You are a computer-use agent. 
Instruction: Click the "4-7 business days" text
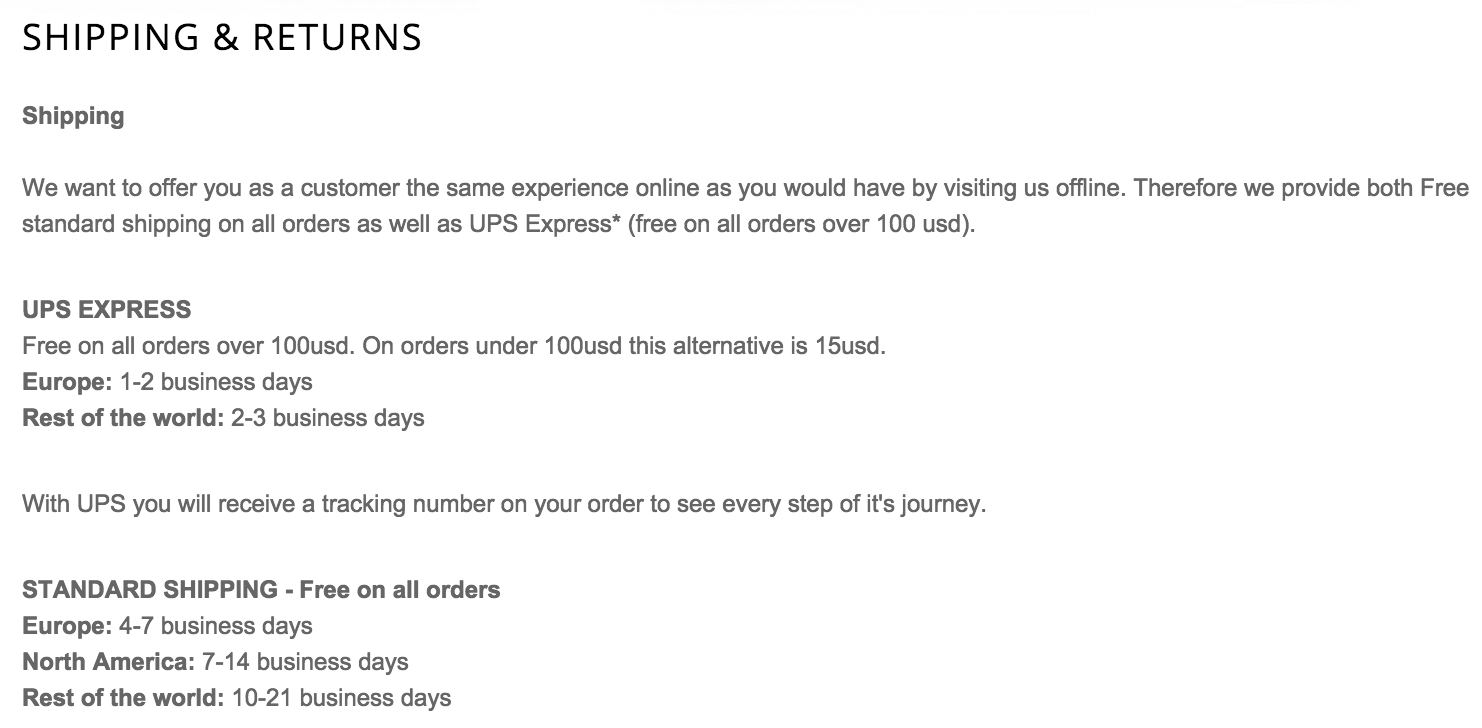click(x=215, y=627)
